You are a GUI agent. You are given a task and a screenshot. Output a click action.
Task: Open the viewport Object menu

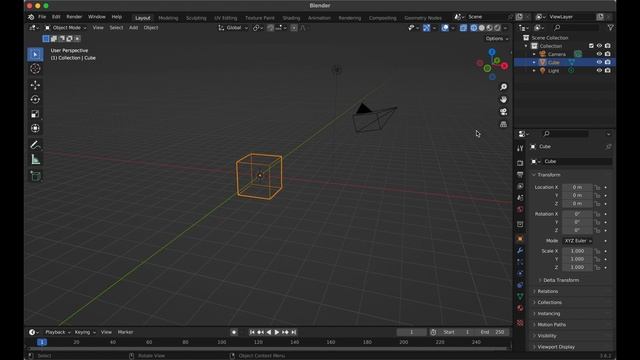pyautogui.click(x=151, y=28)
